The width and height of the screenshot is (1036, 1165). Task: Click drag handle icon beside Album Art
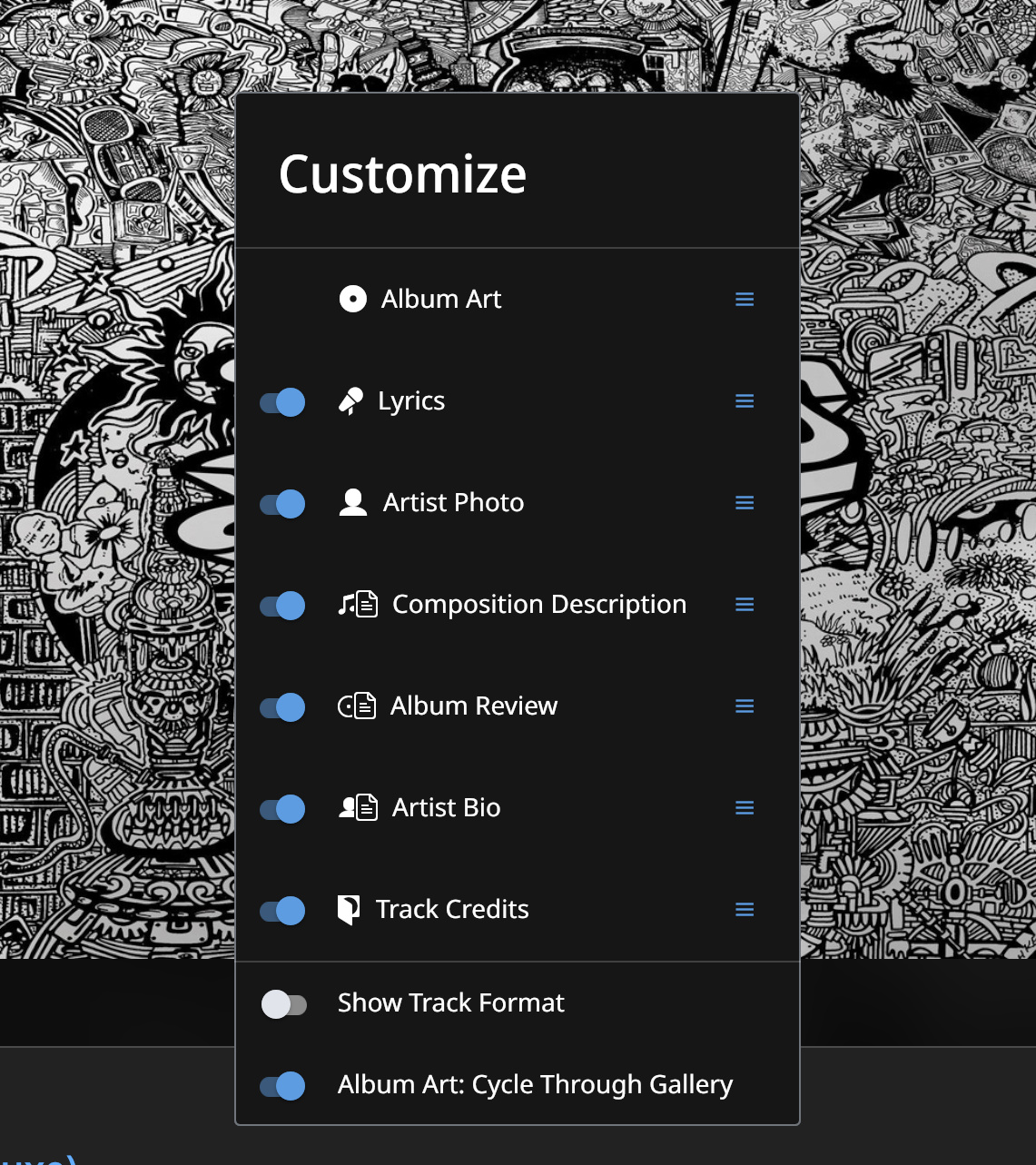pos(745,300)
